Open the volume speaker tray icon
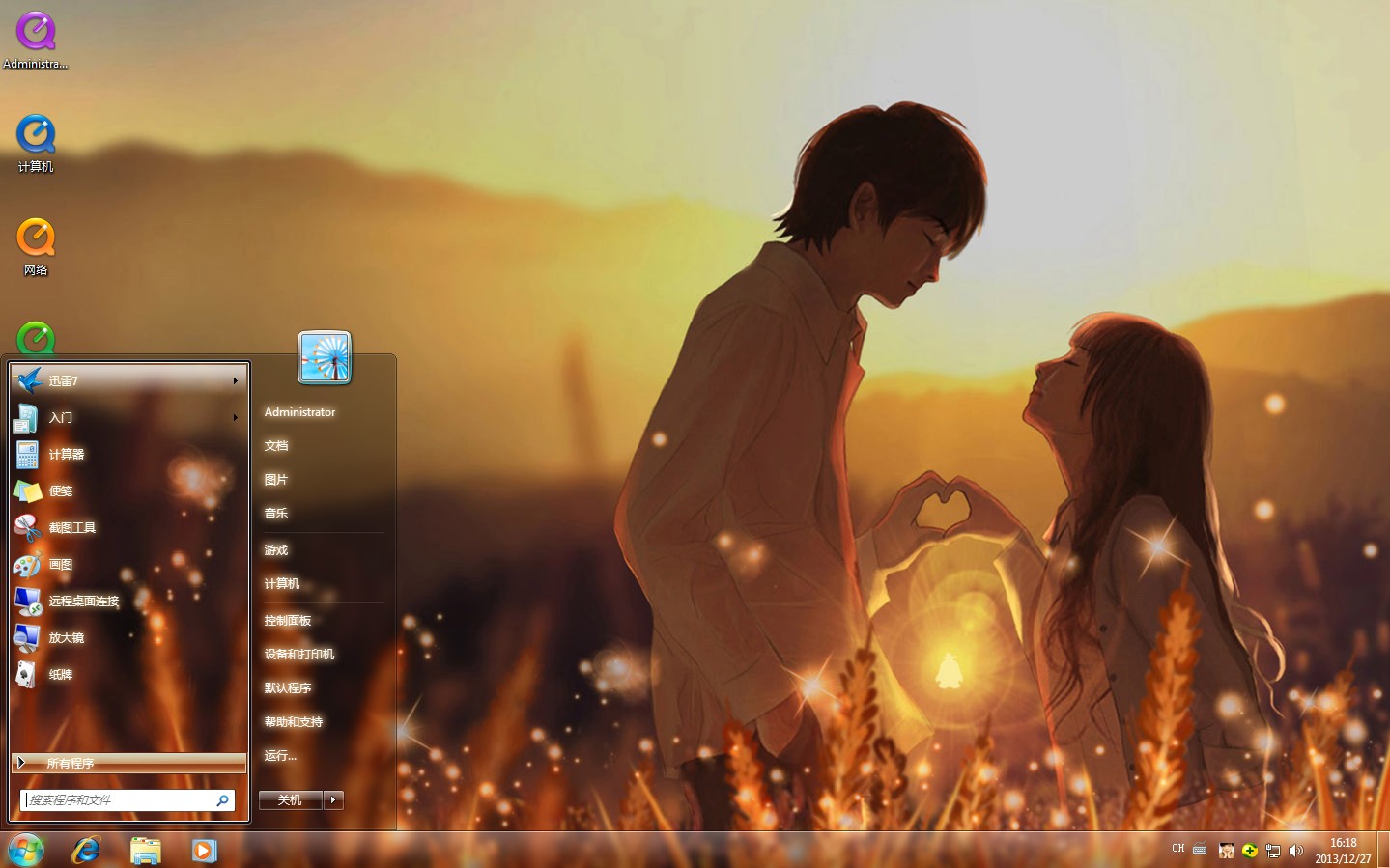Screen dimensions: 1390x868 click(x=1296, y=851)
